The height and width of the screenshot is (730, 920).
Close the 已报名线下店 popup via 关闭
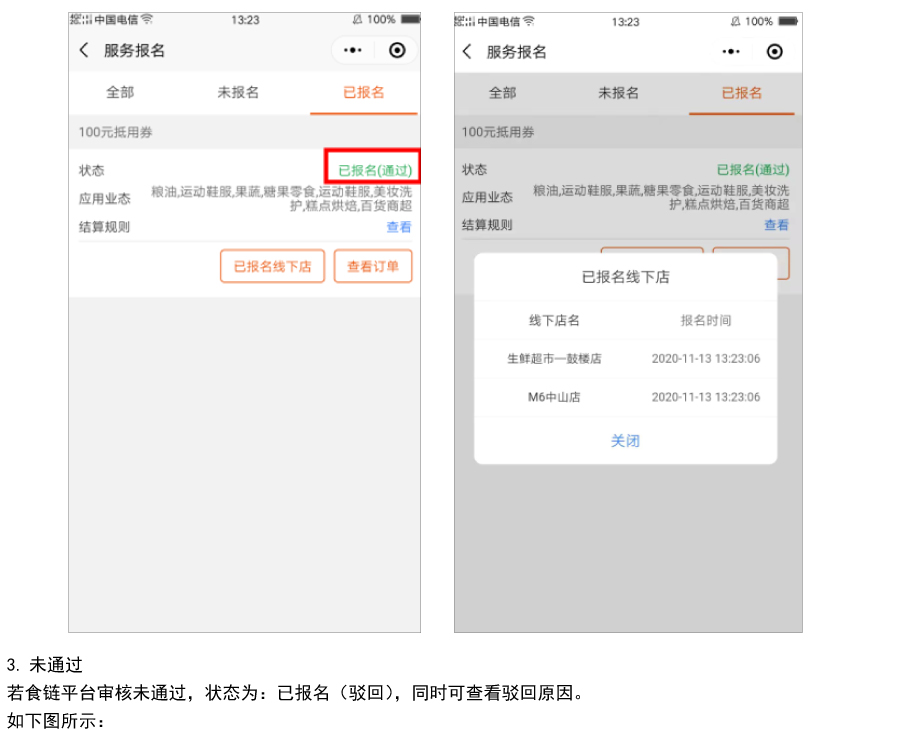point(625,441)
